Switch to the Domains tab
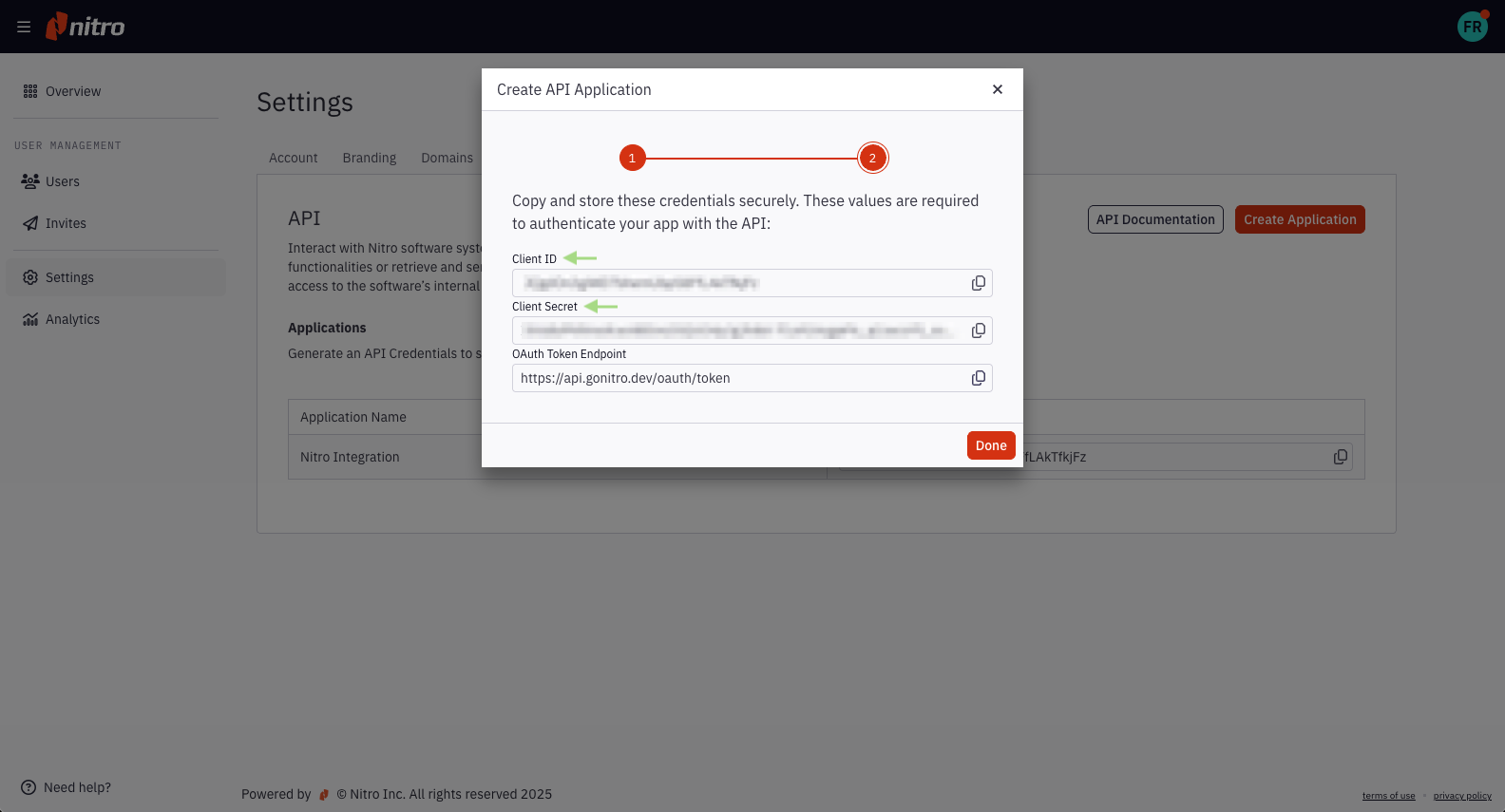Viewport: 1505px width, 812px height. coord(448,158)
